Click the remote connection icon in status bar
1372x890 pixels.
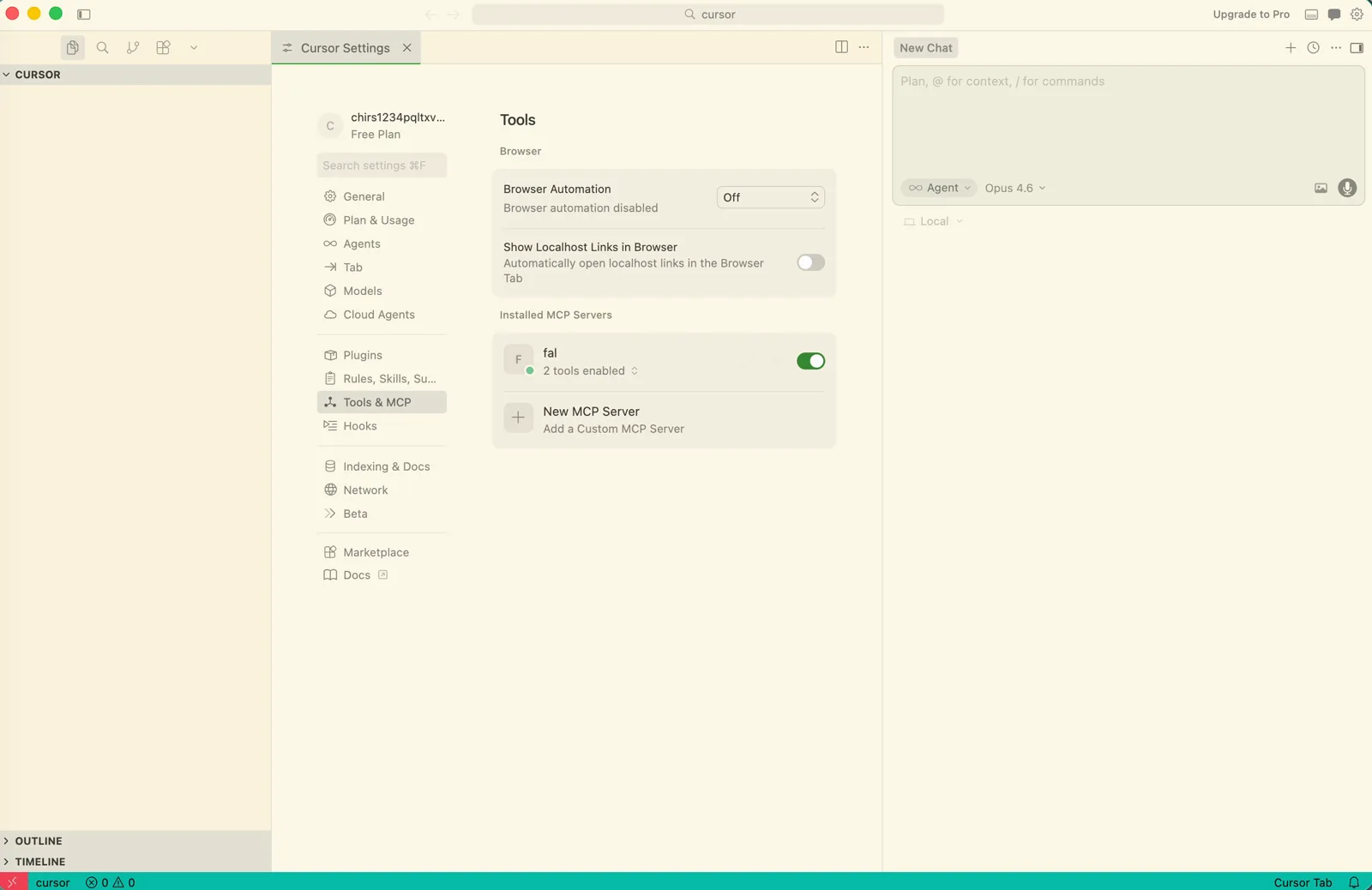click(13, 881)
